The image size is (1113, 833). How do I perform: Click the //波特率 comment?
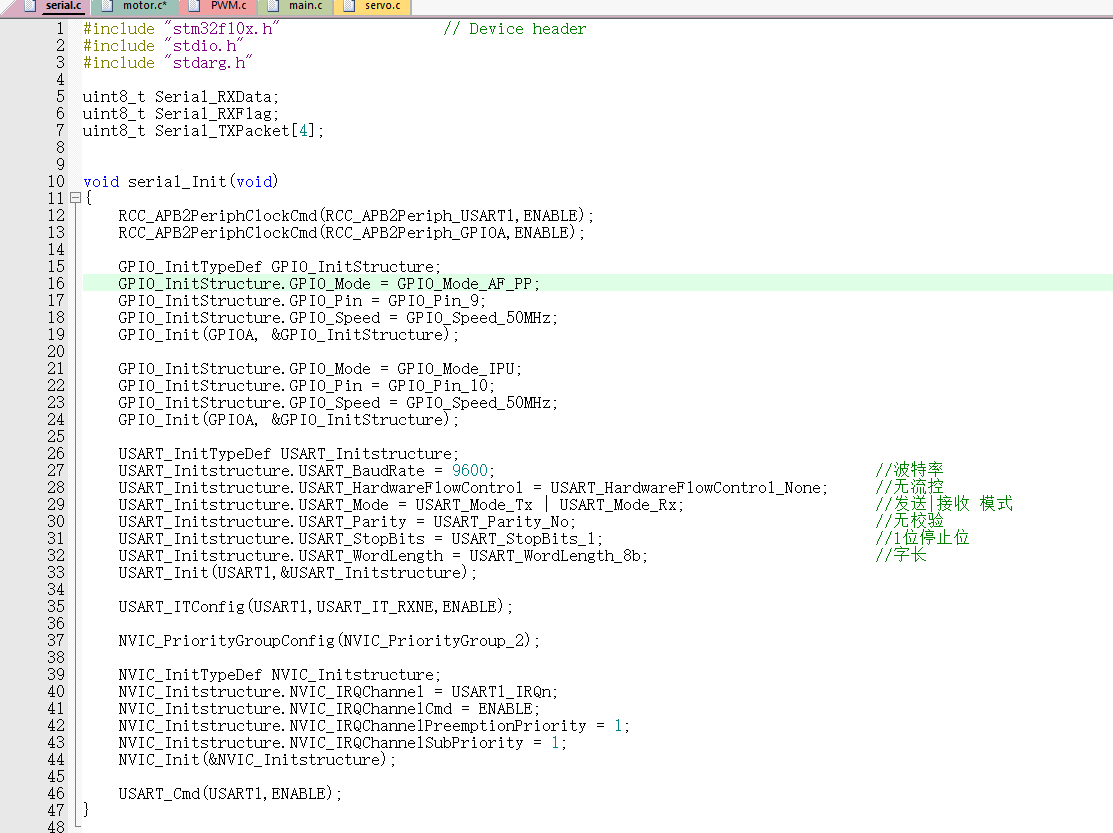click(909, 470)
